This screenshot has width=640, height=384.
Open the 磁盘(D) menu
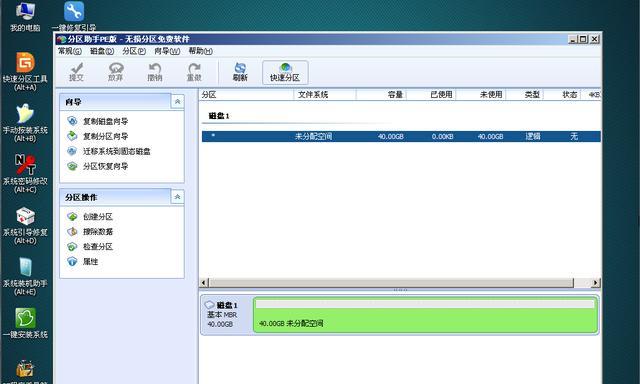[102, 51]
